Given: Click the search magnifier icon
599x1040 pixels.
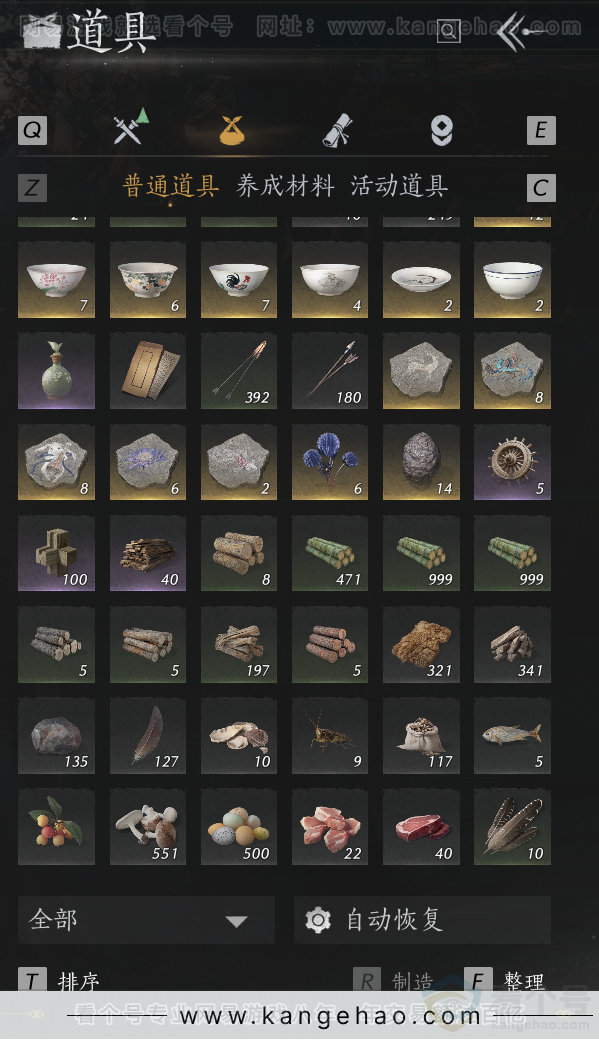Looking at the screenshot, I should [x=448, y=31].
